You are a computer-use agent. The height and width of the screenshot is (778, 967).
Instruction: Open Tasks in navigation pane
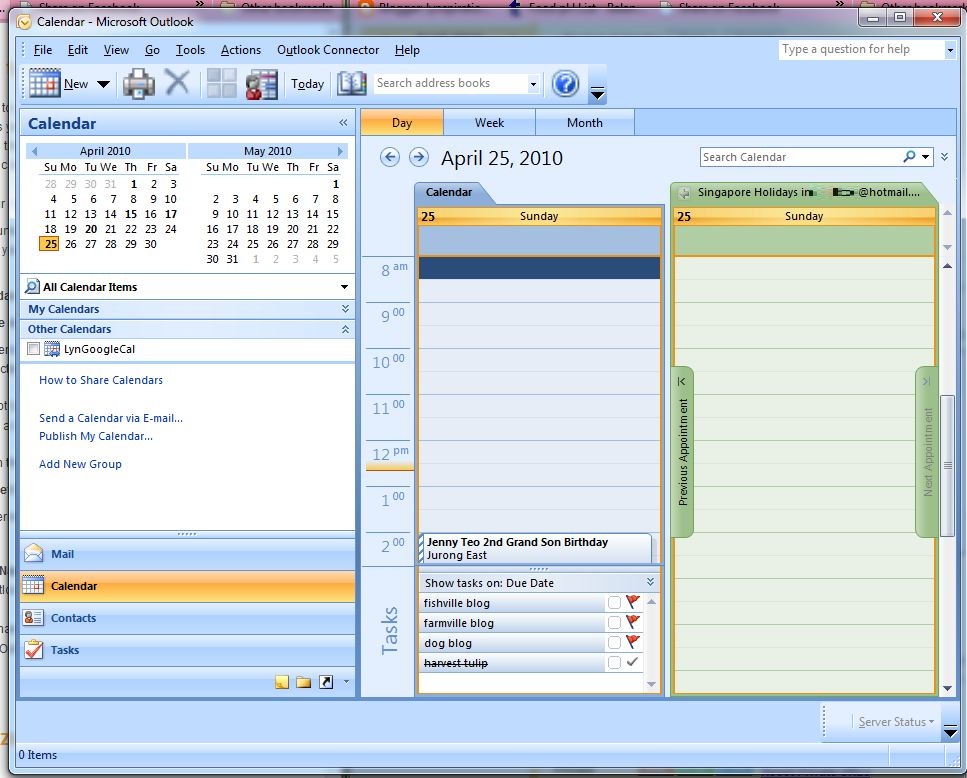tap(187, 650)
